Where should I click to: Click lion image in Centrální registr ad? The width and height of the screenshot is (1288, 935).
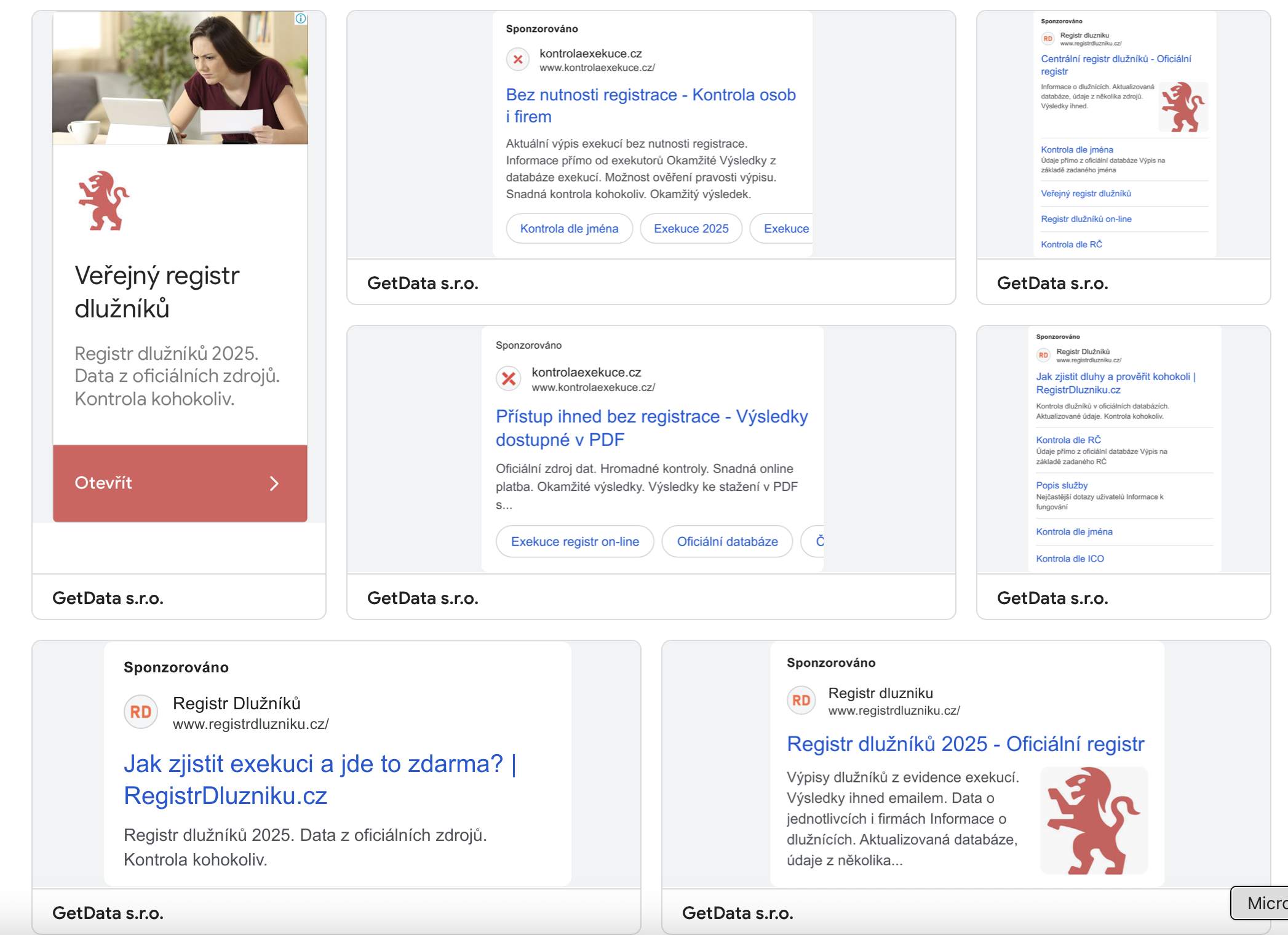(x=1183, y=107)
